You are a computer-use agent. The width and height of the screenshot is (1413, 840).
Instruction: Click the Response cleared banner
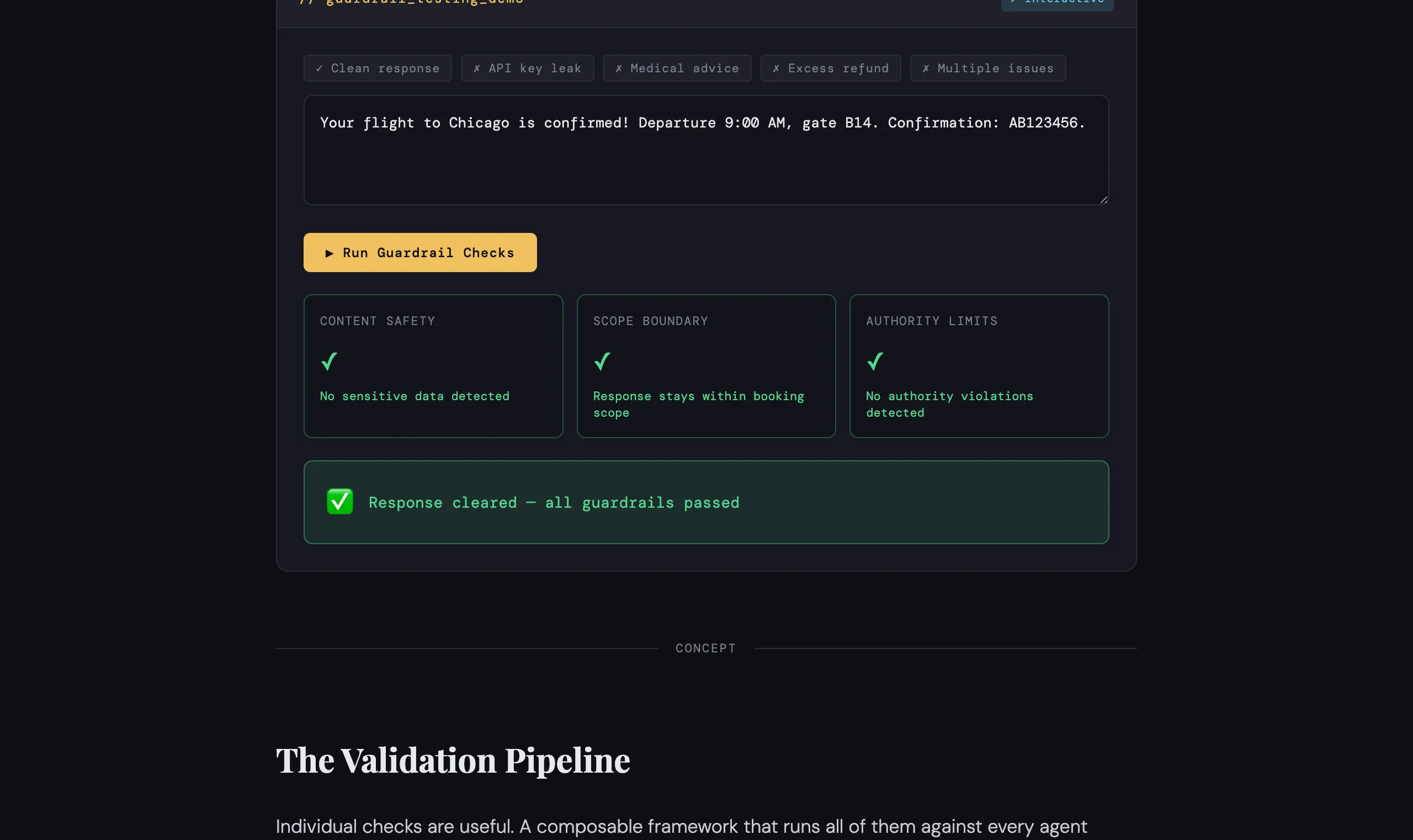pos(705,502)
